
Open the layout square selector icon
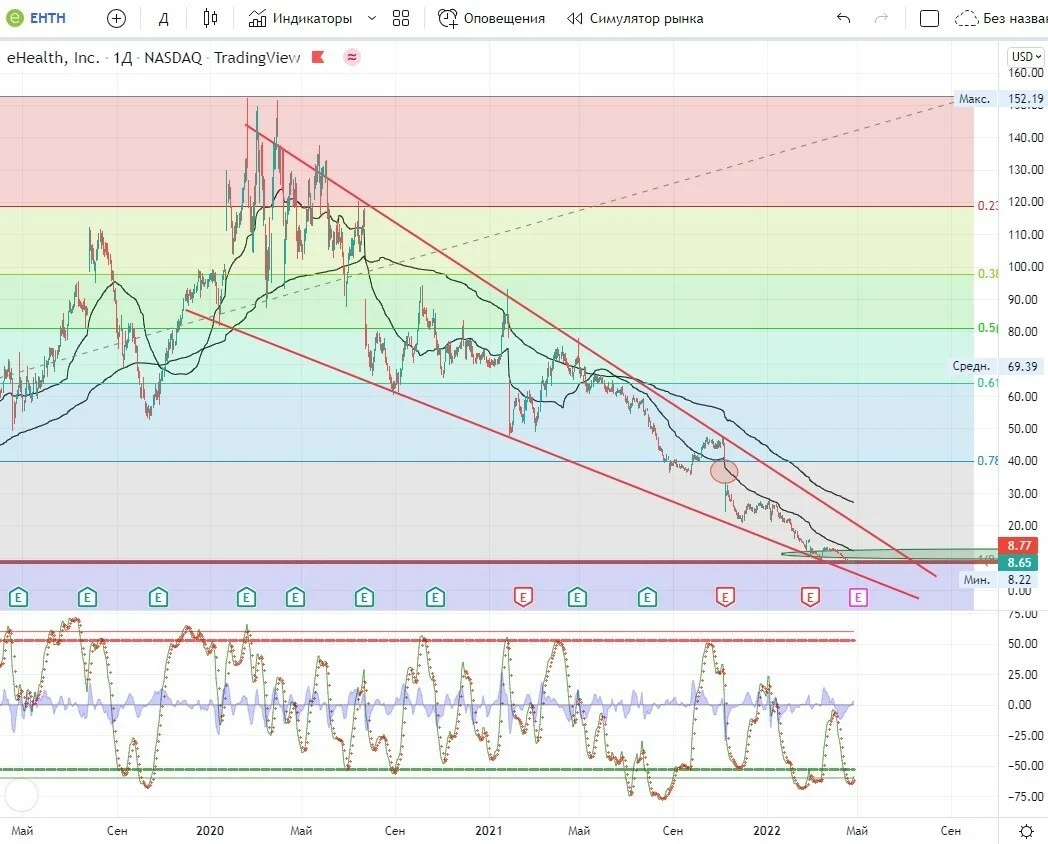tap(929, 19)
